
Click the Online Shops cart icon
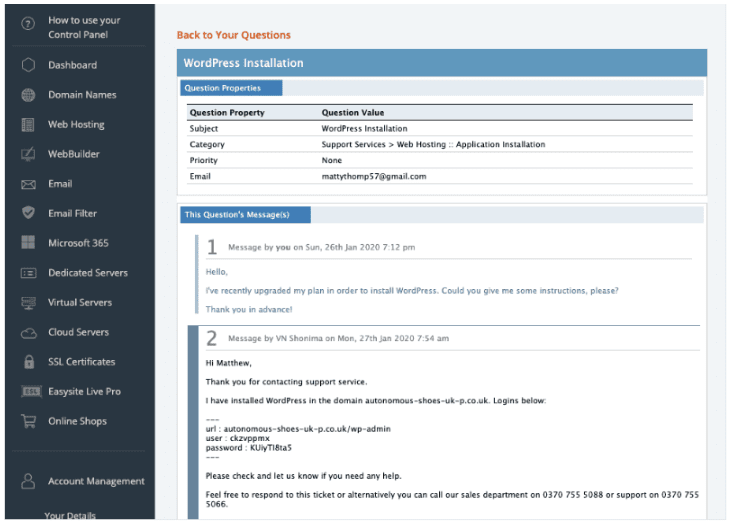[x=28, y=421]
